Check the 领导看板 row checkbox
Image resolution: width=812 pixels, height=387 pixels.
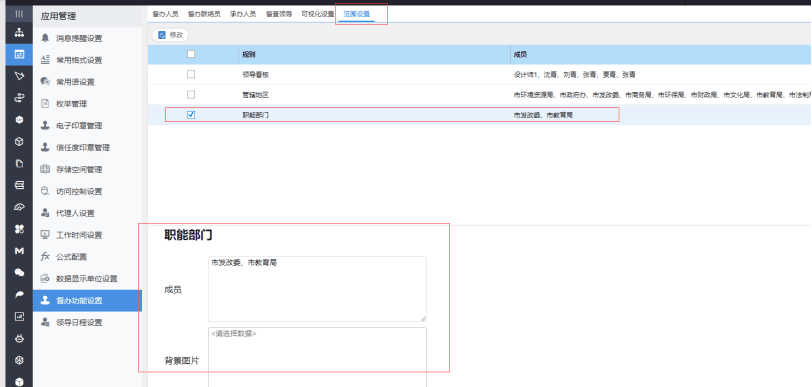click(x=191, y=75)
